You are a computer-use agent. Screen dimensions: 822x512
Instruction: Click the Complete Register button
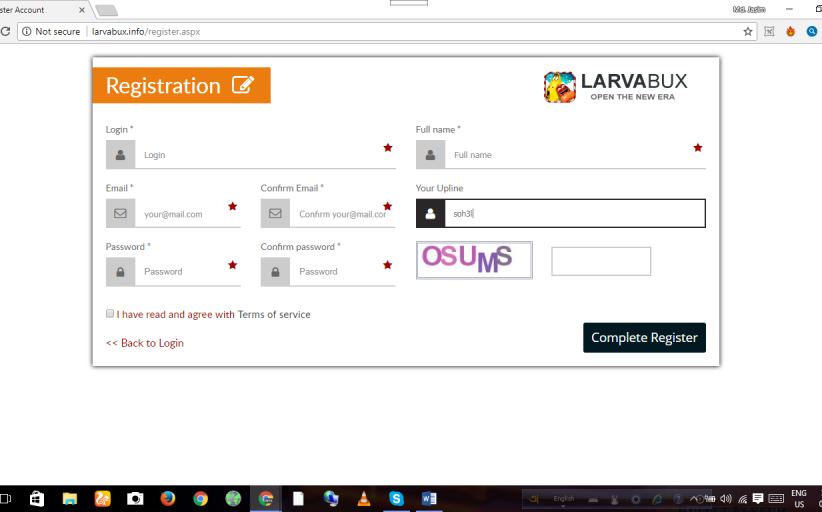(644, 338)
